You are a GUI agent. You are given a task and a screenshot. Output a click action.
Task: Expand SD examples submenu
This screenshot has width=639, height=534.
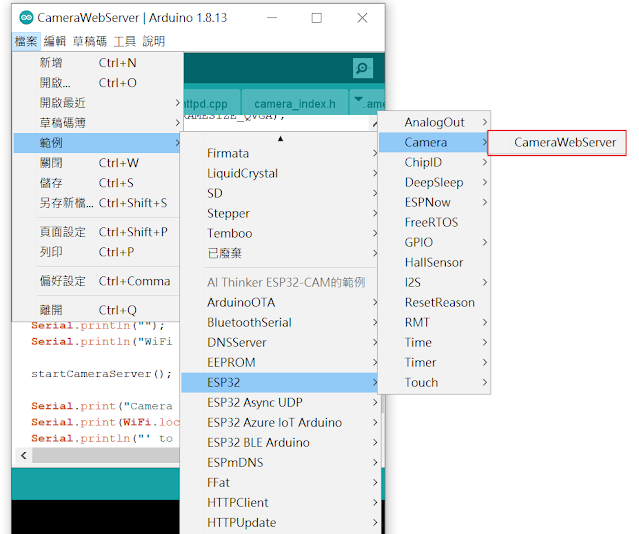click(280, 193)
